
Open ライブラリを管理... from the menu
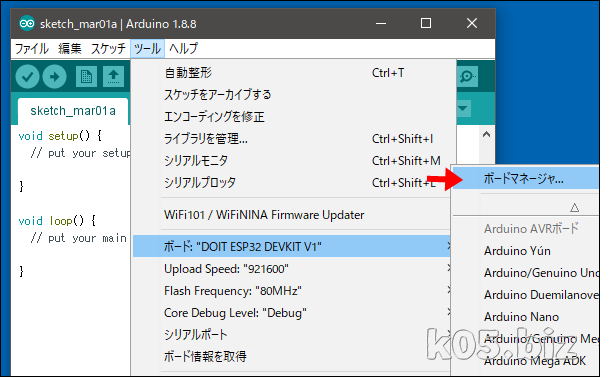click(294, 139)
